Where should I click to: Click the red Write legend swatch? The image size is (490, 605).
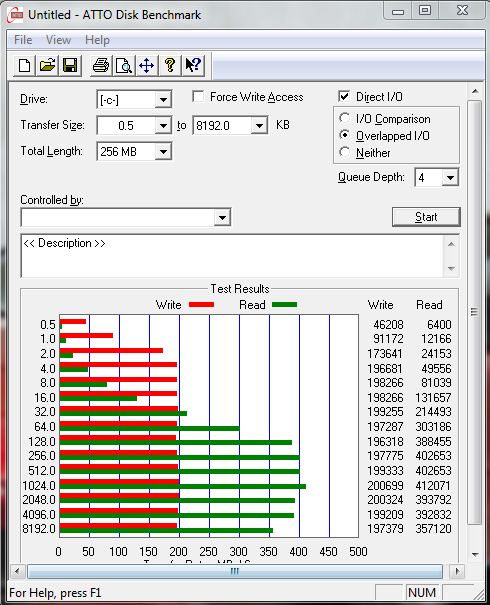[x=201, y=304]
